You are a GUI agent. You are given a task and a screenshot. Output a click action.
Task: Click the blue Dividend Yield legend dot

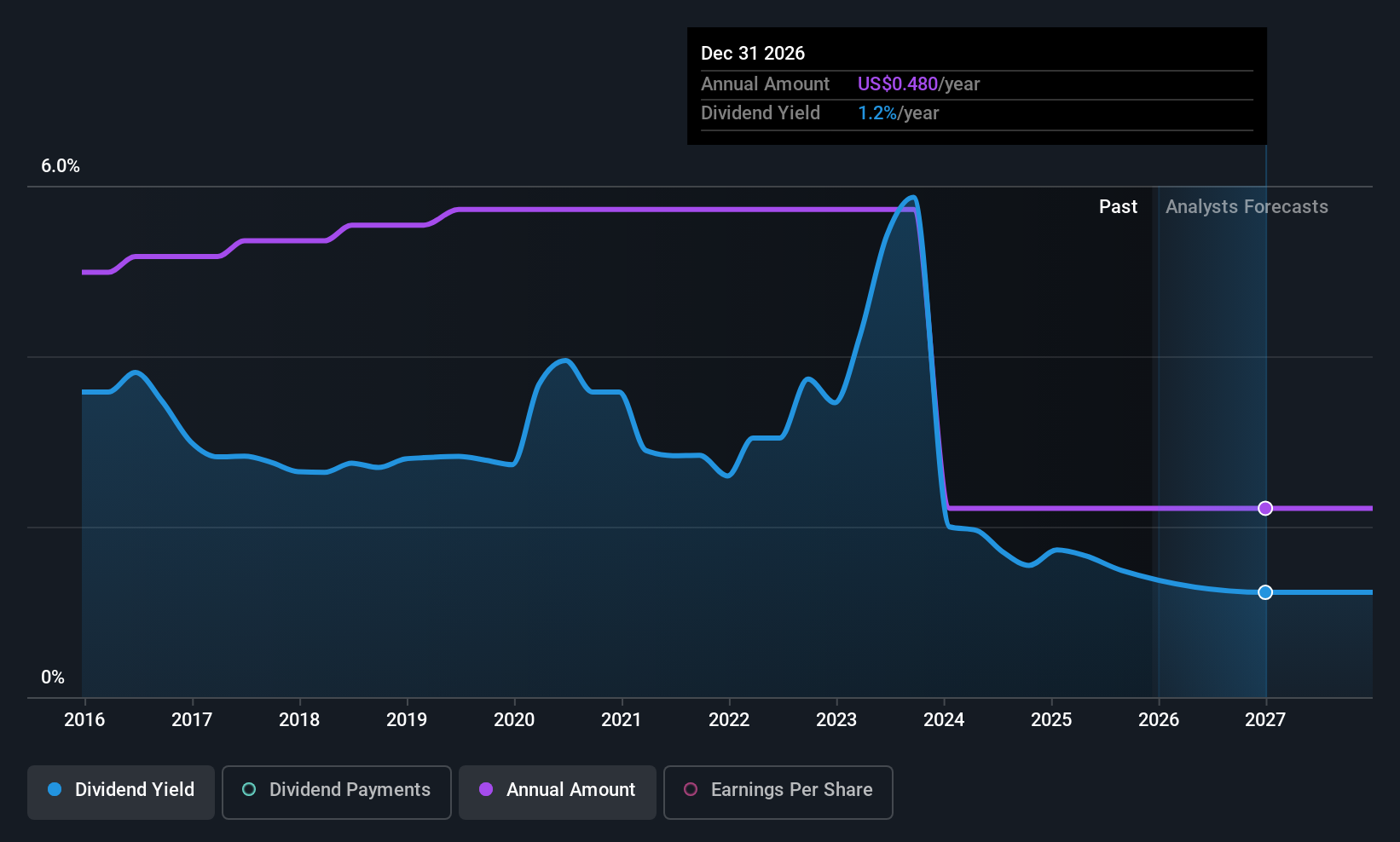tap(55, 790)
